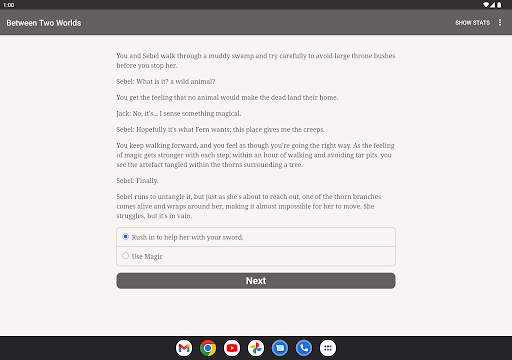512x360 pixels.
Task: Open the Phone app in dock
Action: coord(304,348)
